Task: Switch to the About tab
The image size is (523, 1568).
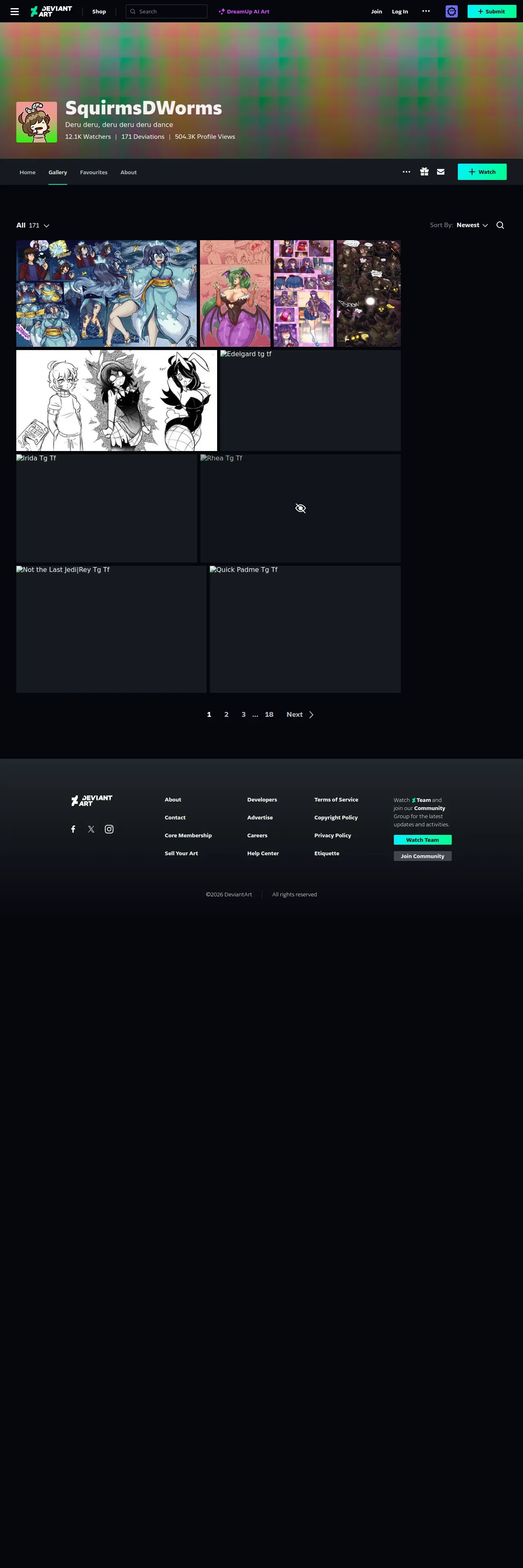Action: [128, 172]
